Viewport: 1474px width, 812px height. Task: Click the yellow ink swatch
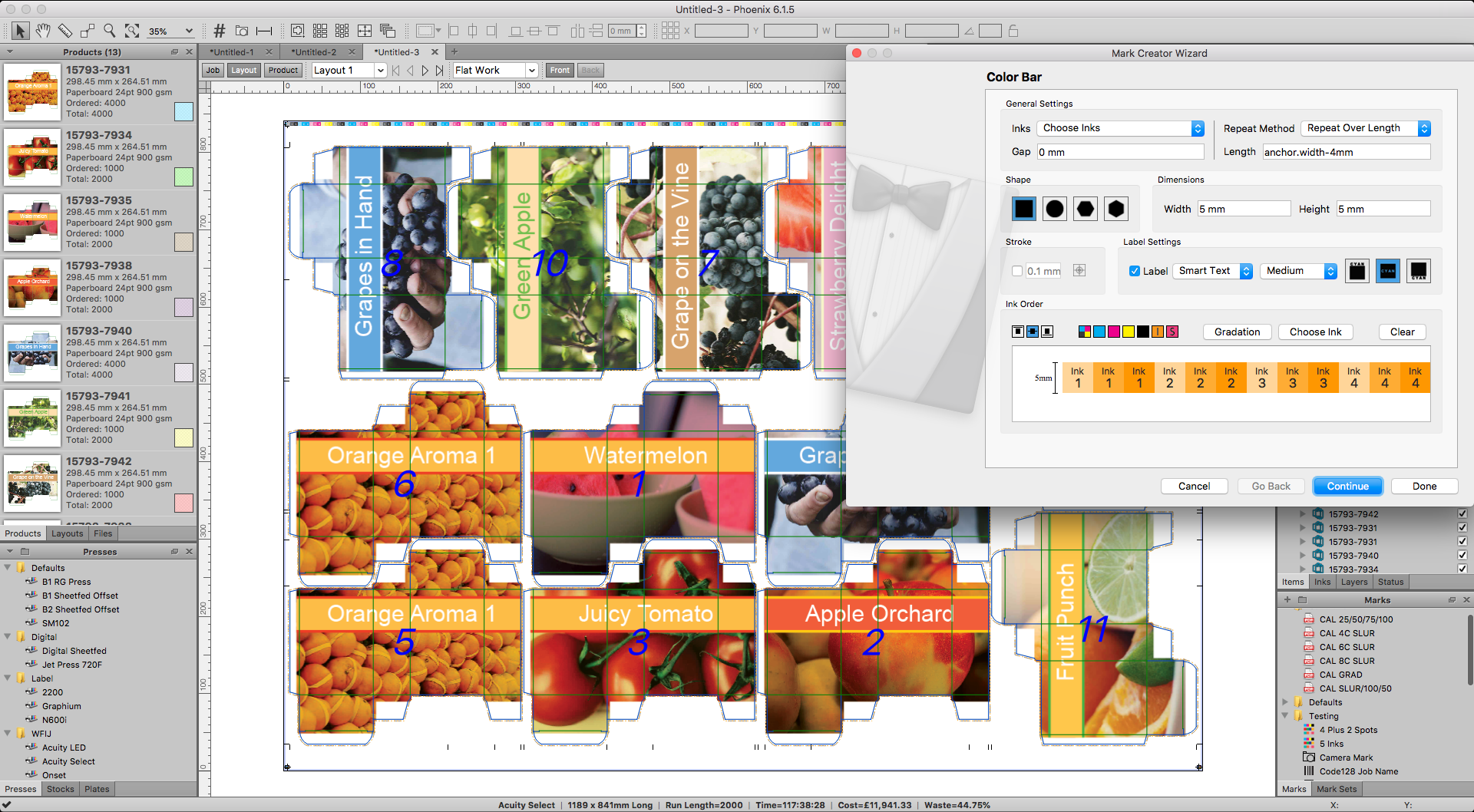pyautogui.click(x=1129, y=332)
